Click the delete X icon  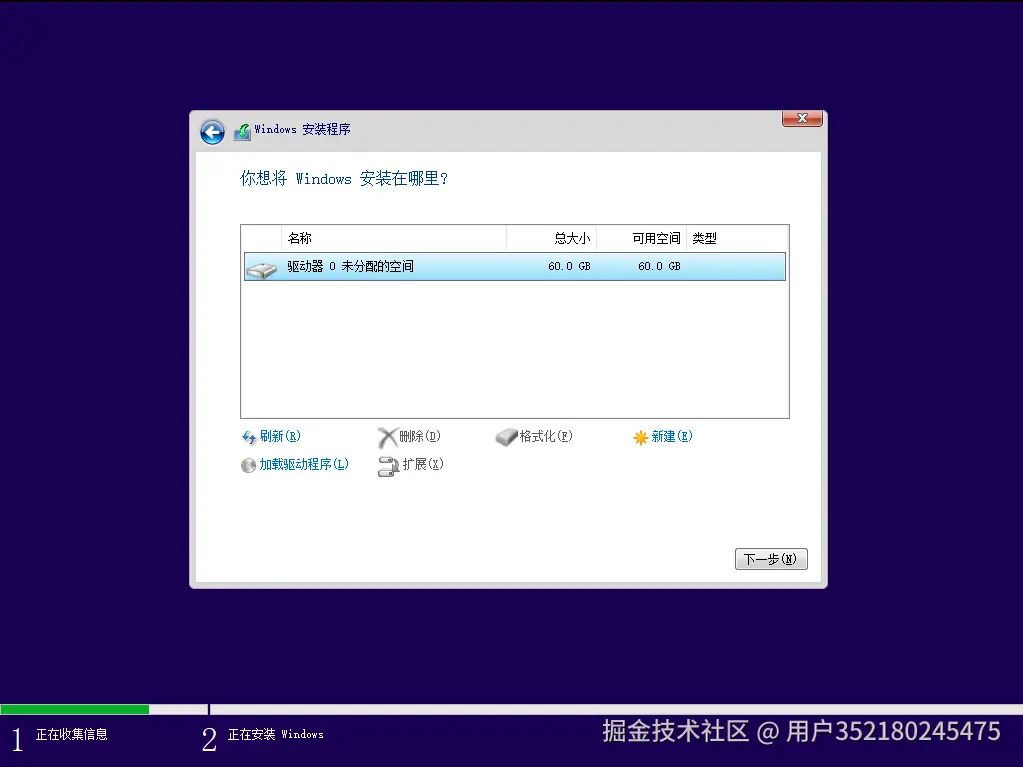tap(387, 437)
